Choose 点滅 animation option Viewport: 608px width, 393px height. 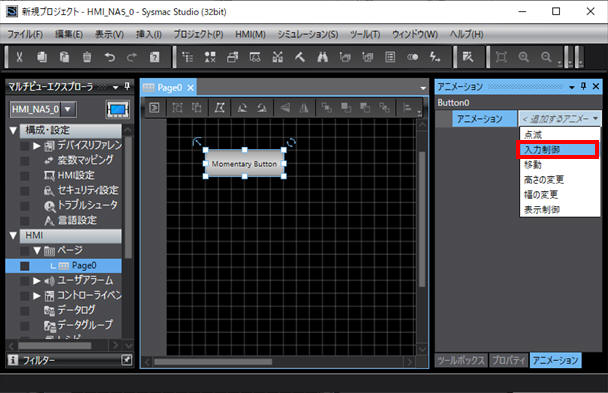560,134
